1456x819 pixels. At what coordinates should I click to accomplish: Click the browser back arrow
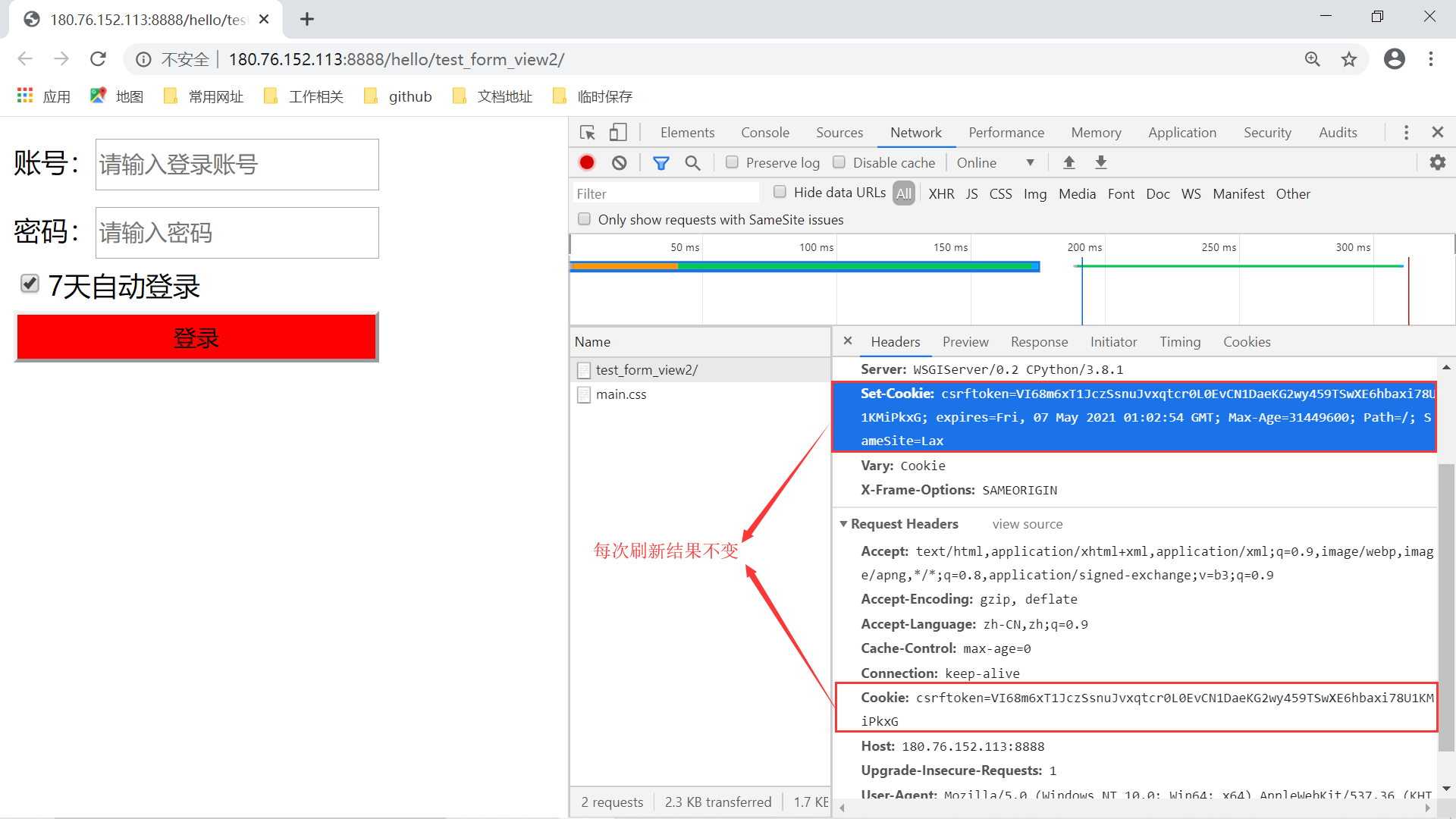pos(25,59)
